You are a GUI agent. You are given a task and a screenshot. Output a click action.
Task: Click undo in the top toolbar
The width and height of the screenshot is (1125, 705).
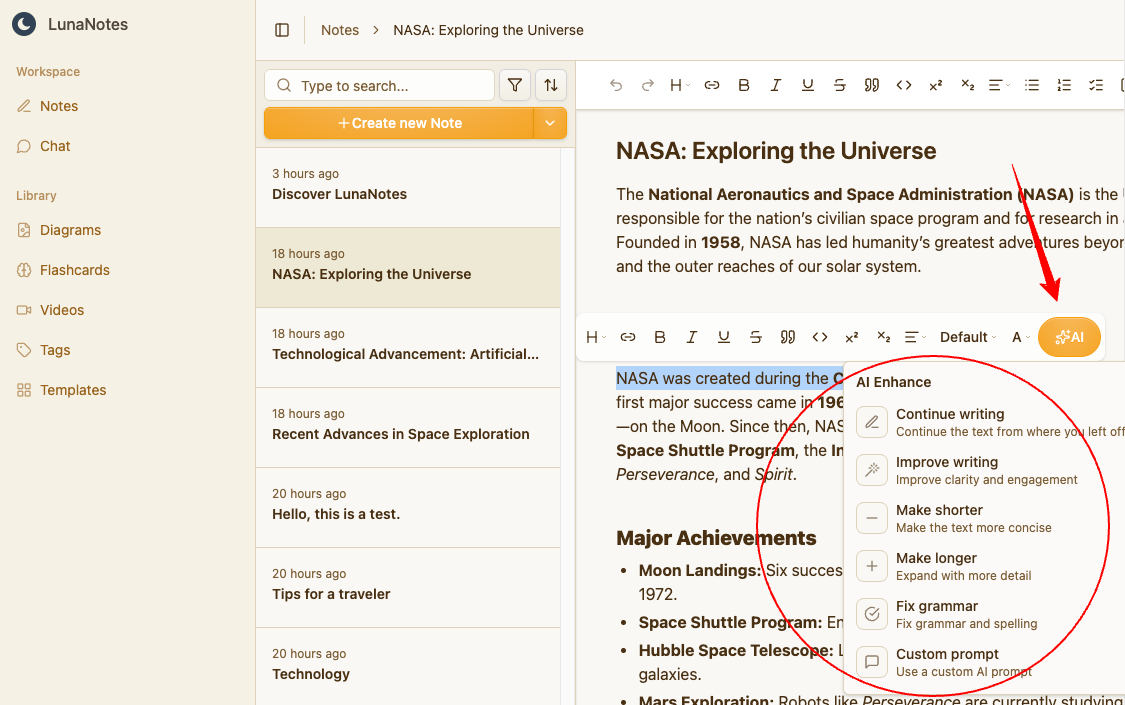(616, 86)
